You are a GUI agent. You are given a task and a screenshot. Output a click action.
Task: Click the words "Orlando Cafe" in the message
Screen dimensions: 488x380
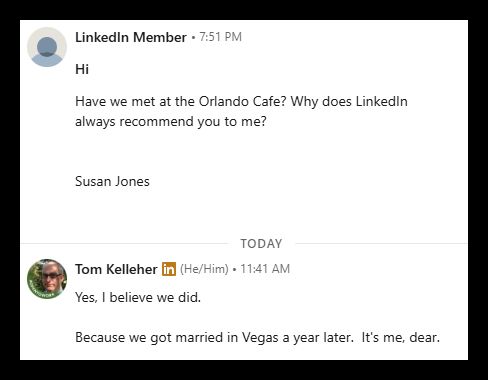point(242,101)
